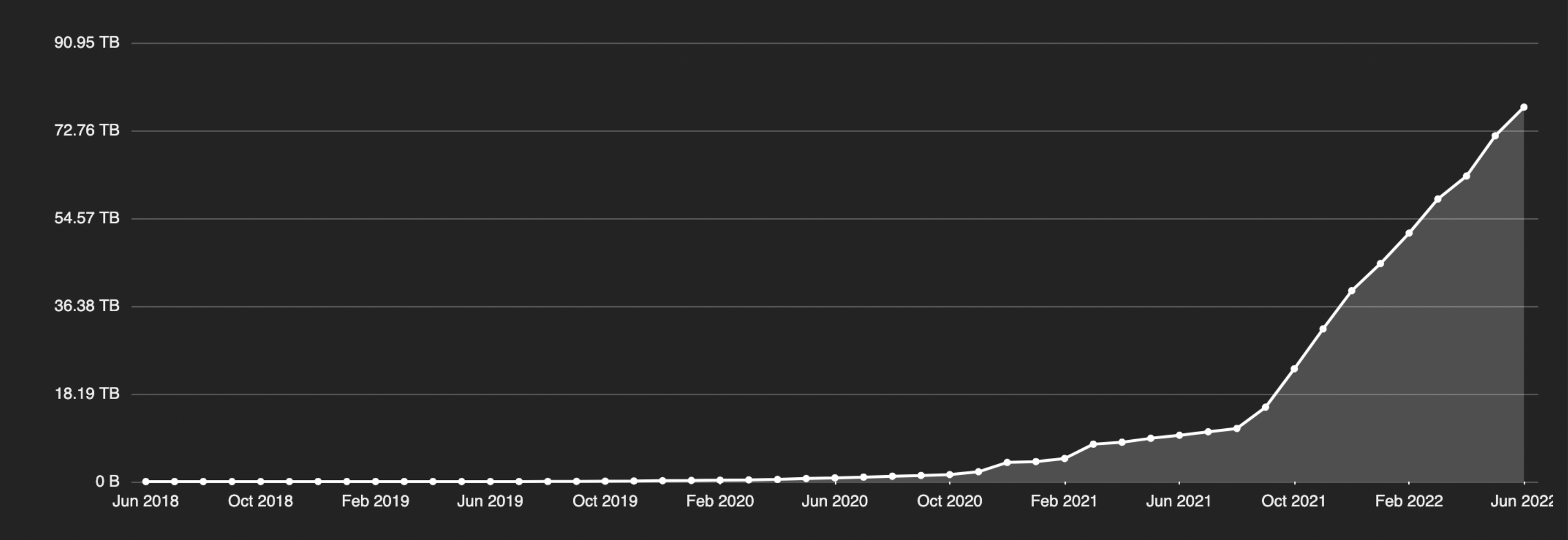Select the data point above Oct 2018
The image size is (1568, 540).
coord(260,482)
